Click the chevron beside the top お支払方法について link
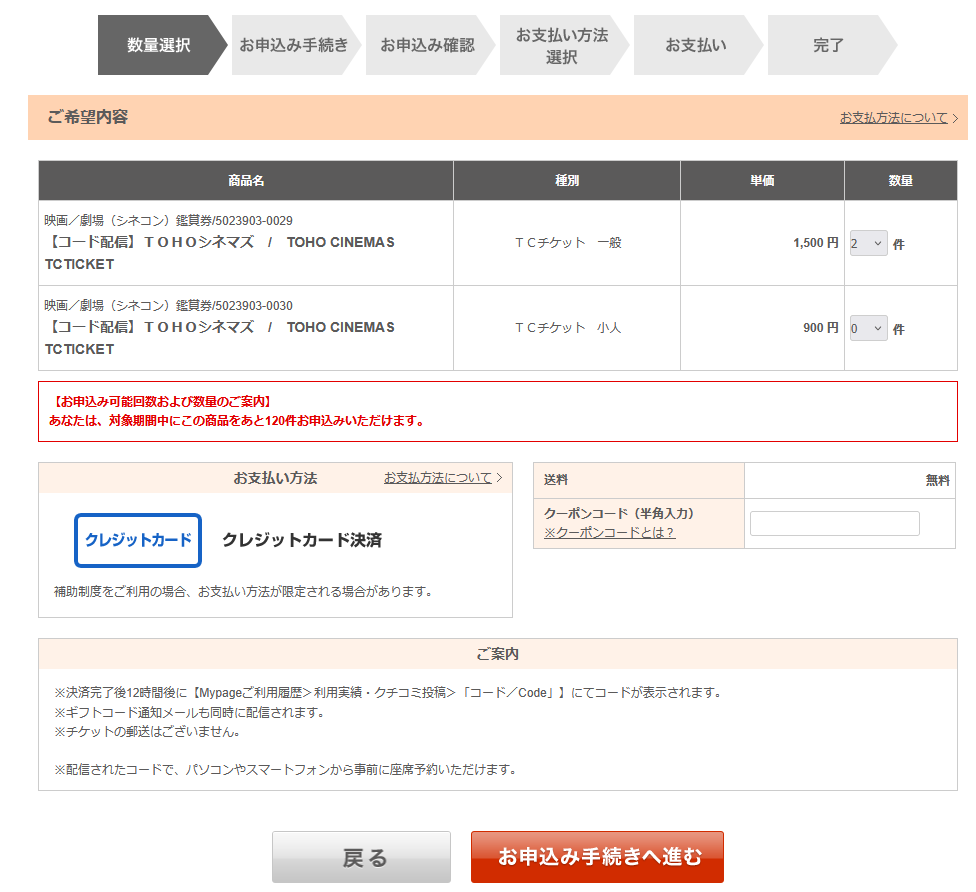 (x=955, y=118)
